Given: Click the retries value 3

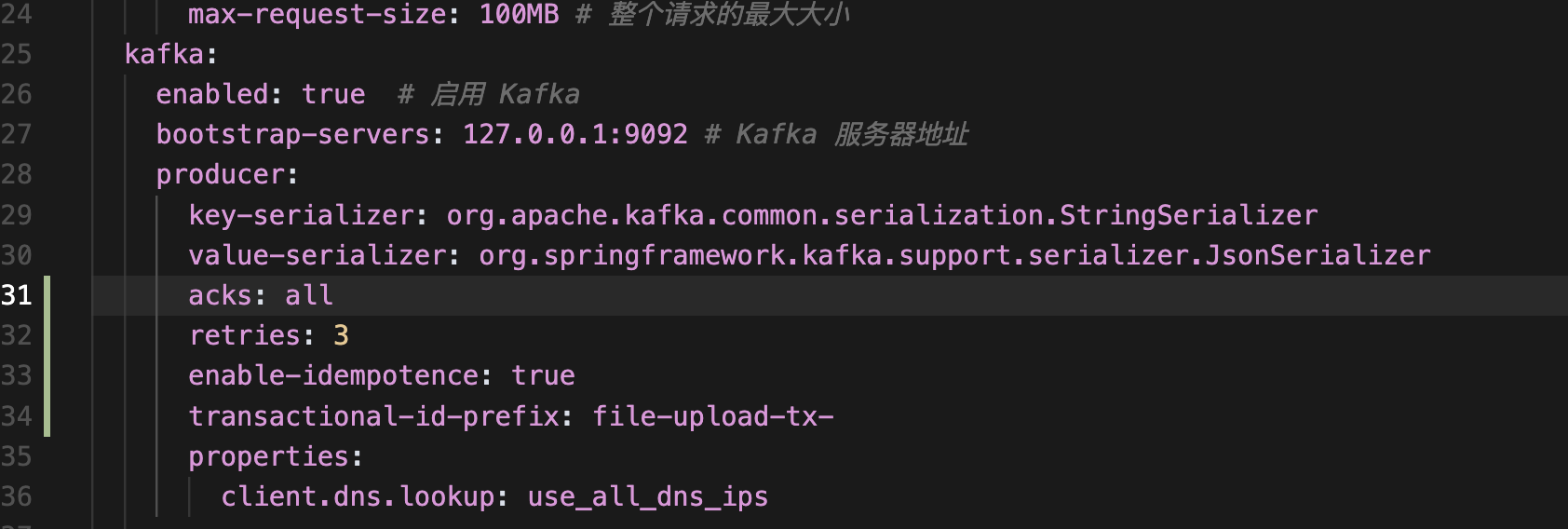Looking at the screenshot, I should (x=341, y=335).
